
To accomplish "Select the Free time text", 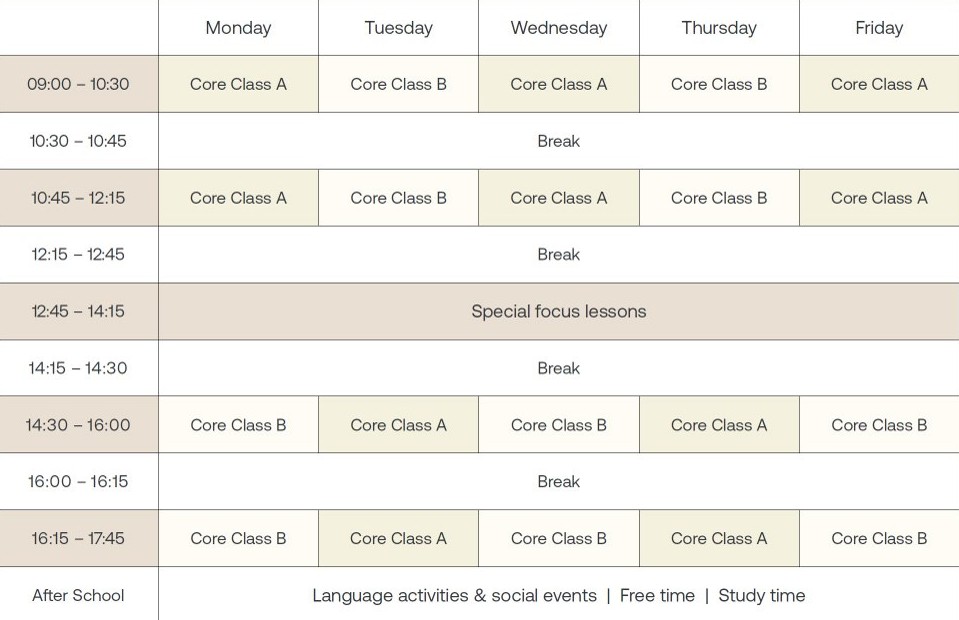I will click(657, 595).
